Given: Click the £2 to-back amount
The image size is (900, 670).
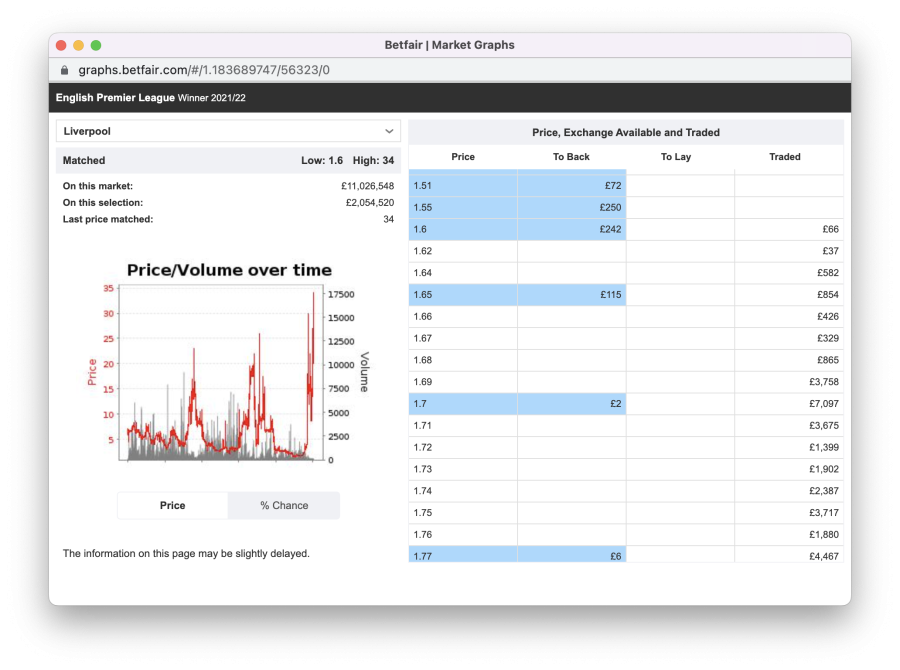Looking at the screenshot, I should pos(616,404).
